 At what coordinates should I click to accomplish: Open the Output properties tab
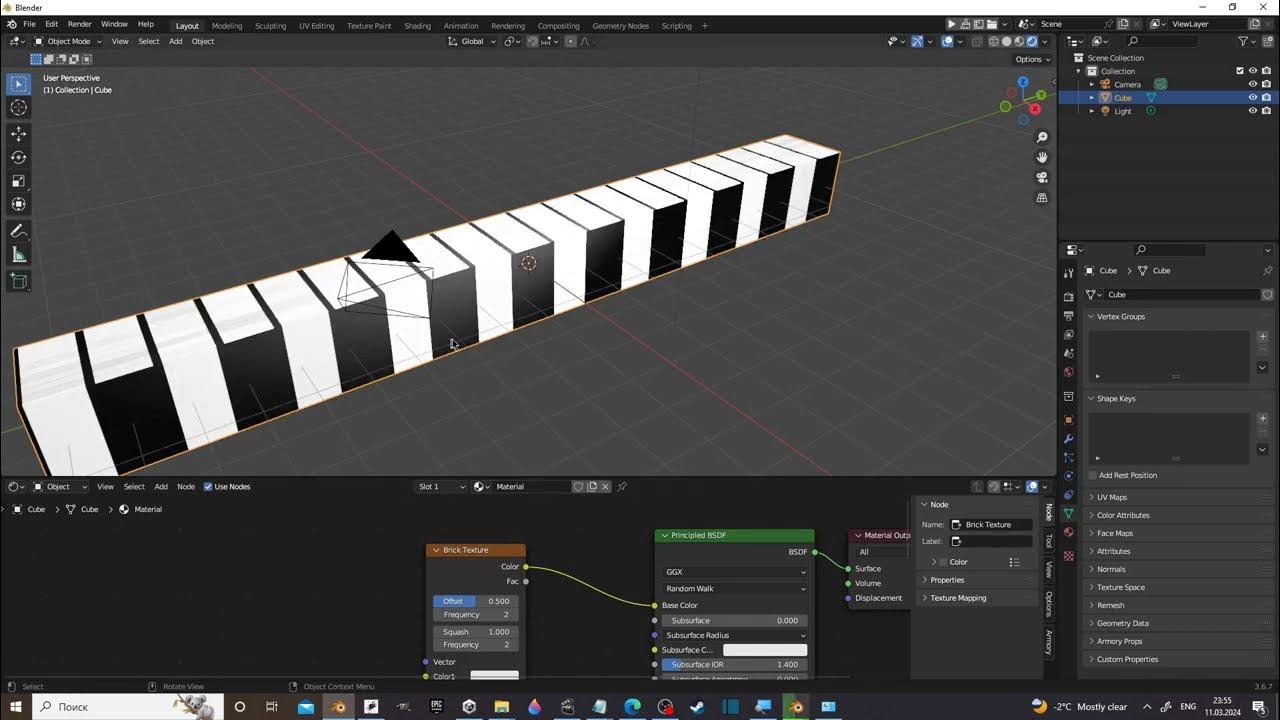coord(1068,316)
